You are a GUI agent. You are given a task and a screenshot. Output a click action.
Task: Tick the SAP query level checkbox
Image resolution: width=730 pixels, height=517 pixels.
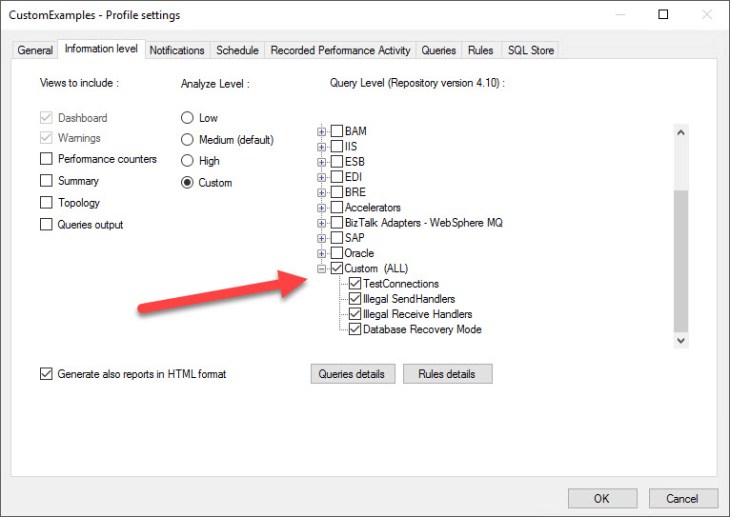click(337, 238)
